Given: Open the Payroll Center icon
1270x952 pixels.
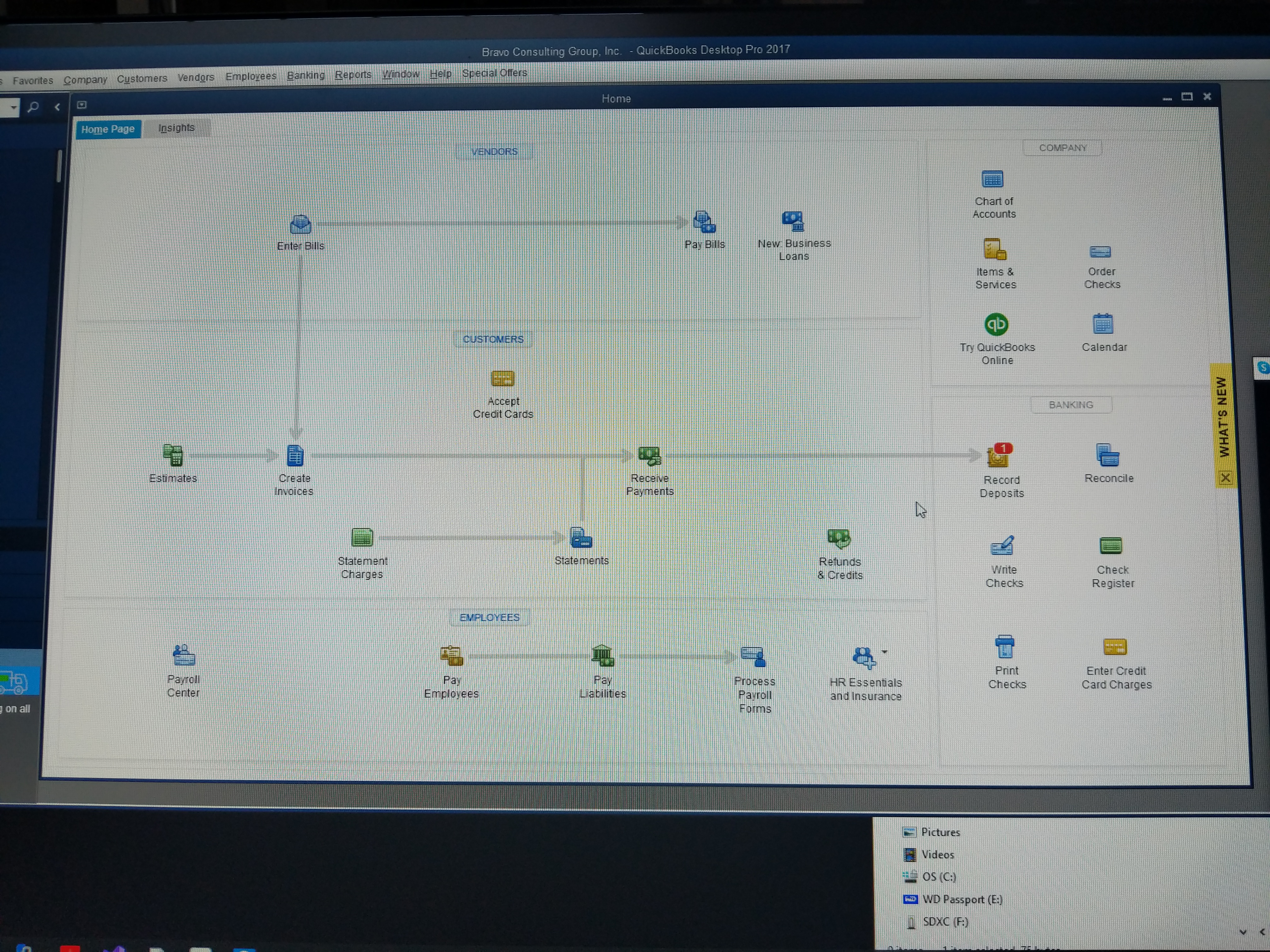Looking at the screenshot, I should click(x=184, y=655).
